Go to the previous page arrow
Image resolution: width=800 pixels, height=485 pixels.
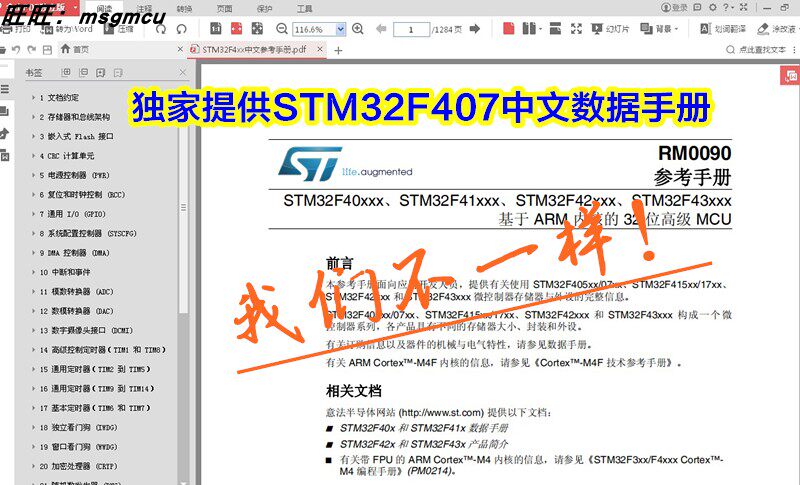pos(381,29)
